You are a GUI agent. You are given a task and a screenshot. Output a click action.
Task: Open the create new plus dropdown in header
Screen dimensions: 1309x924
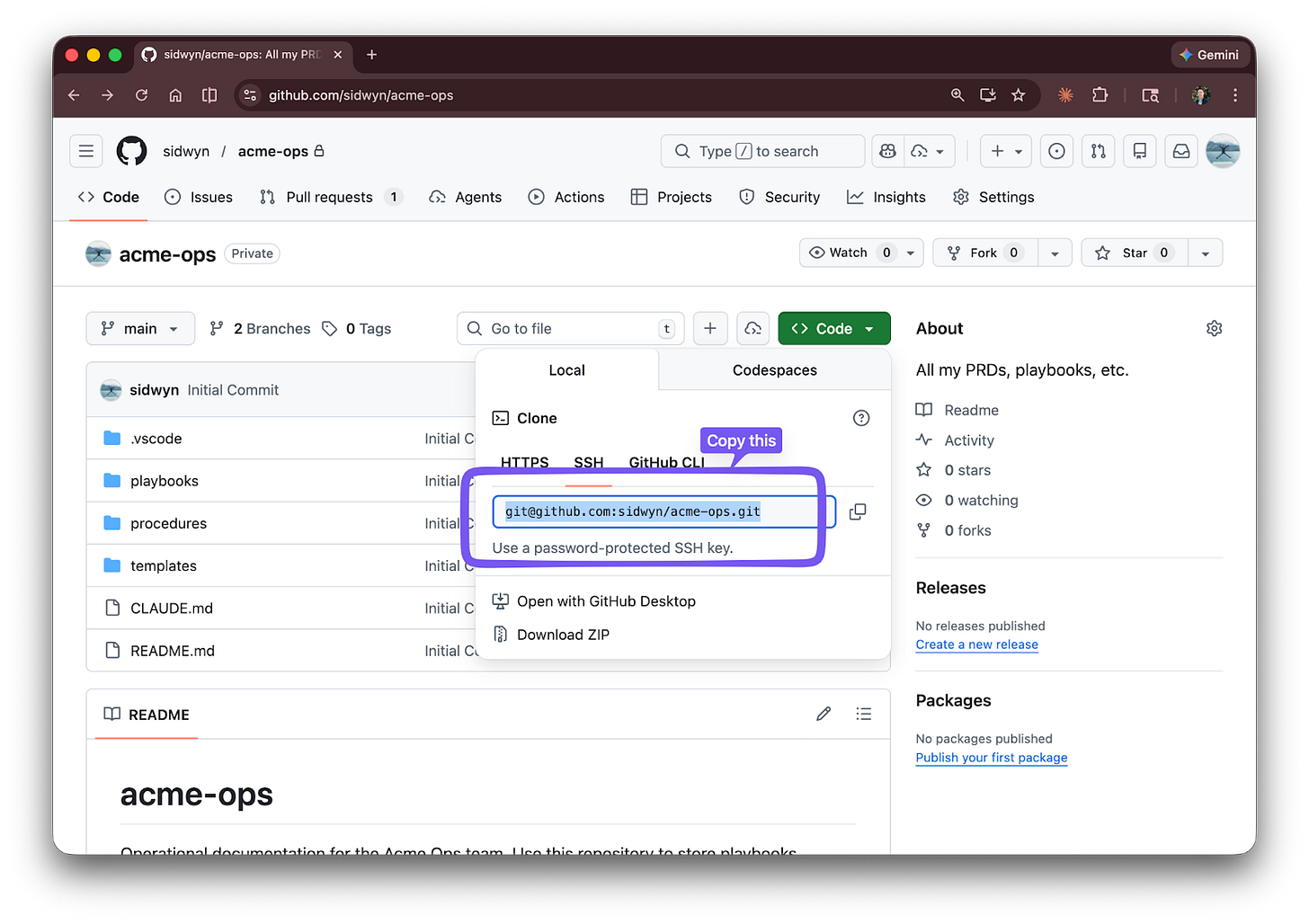coord(1006,151)
